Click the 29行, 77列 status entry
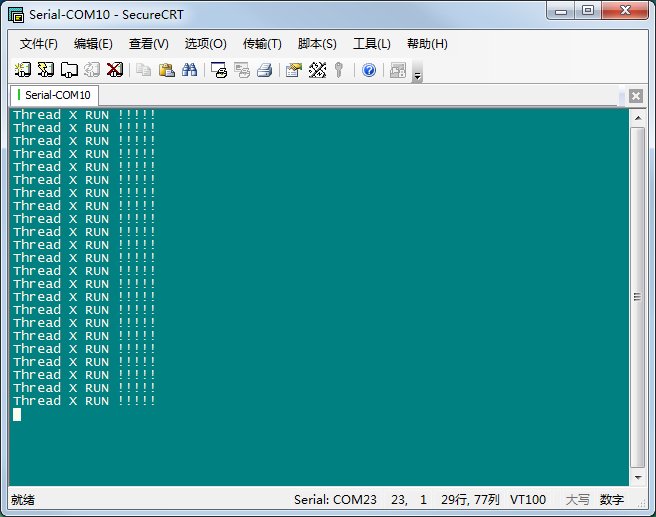 [x=470, y=499]
